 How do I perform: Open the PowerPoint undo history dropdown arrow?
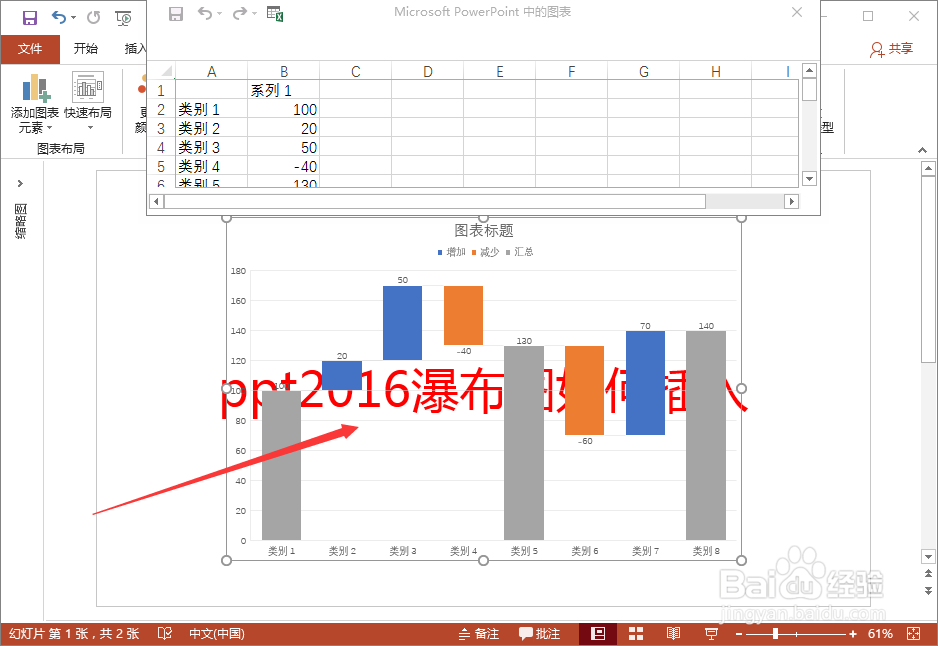point(74,17)
